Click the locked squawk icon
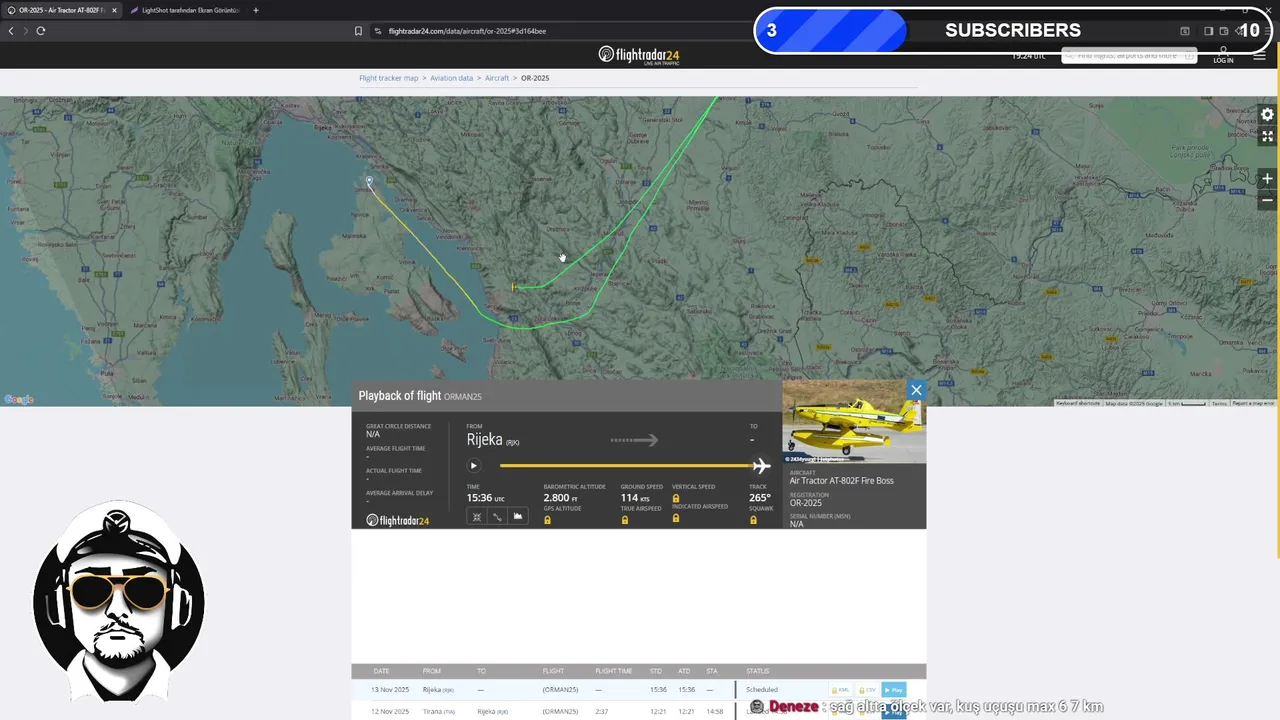The width and height of the screenshot is (1280, 720). (x=755, y=520)
